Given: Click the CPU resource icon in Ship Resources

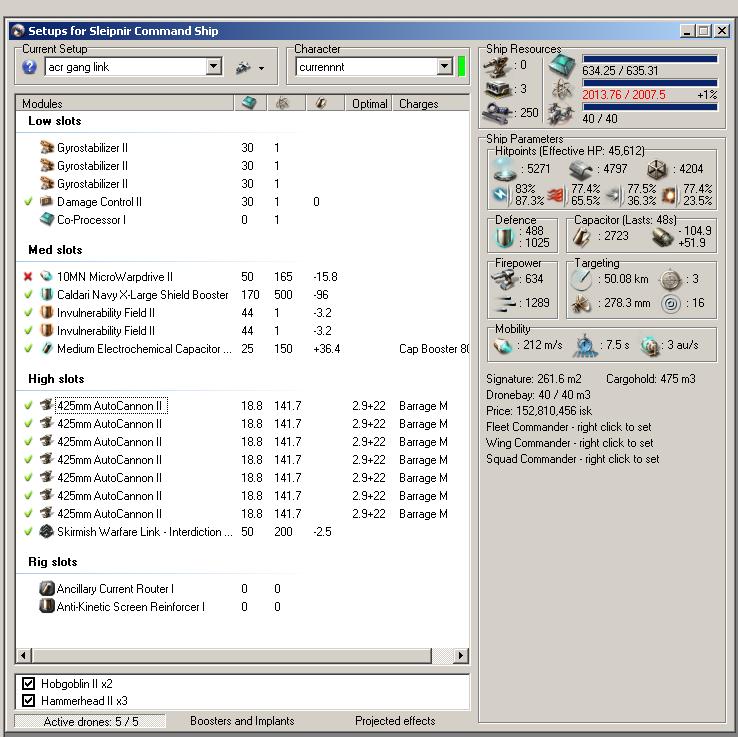Looking at the screenshot, I should [x=562, y=65].
